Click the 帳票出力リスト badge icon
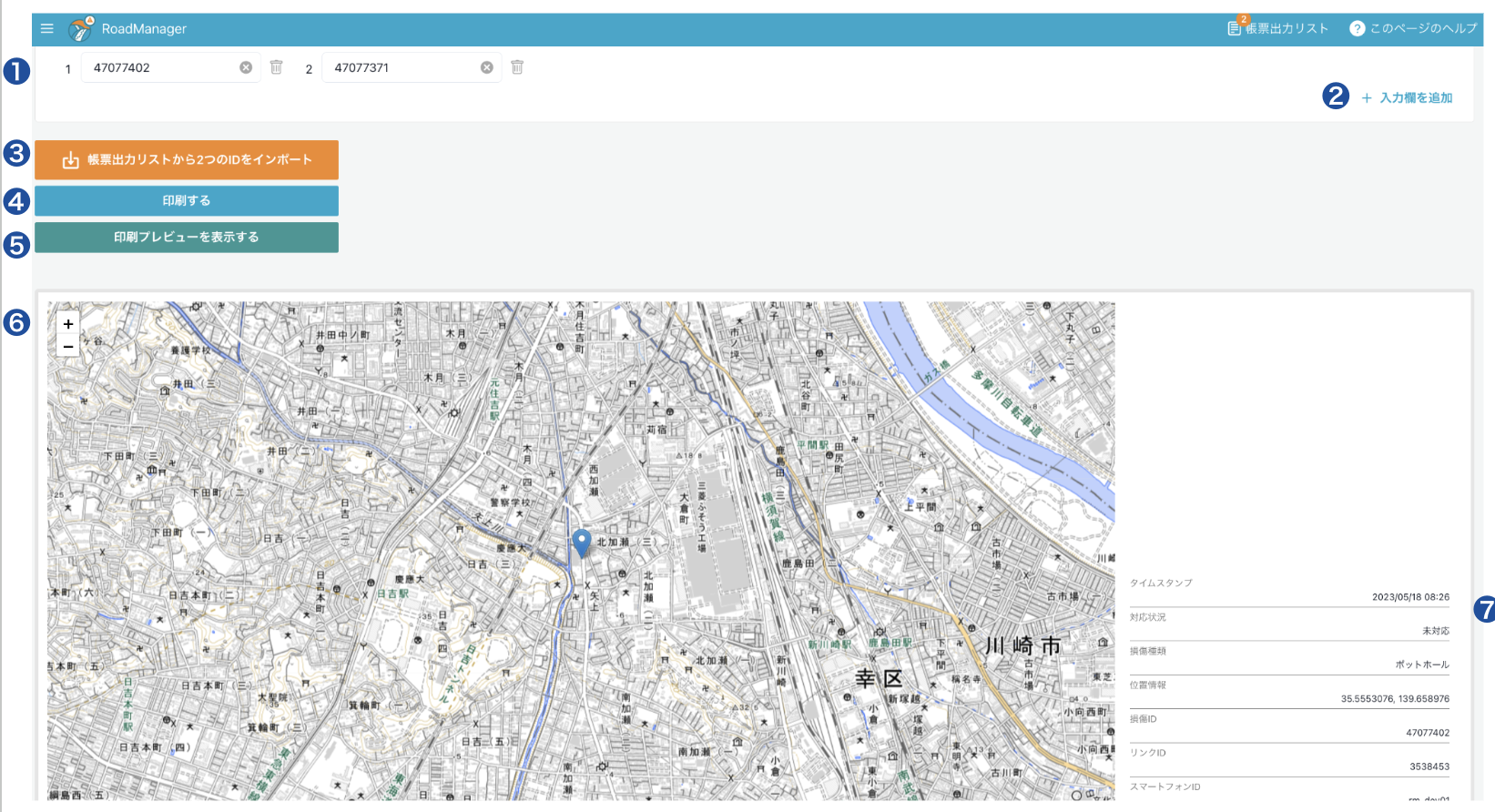This screenshot has height=812, width=1495. tap(1236, 27)
